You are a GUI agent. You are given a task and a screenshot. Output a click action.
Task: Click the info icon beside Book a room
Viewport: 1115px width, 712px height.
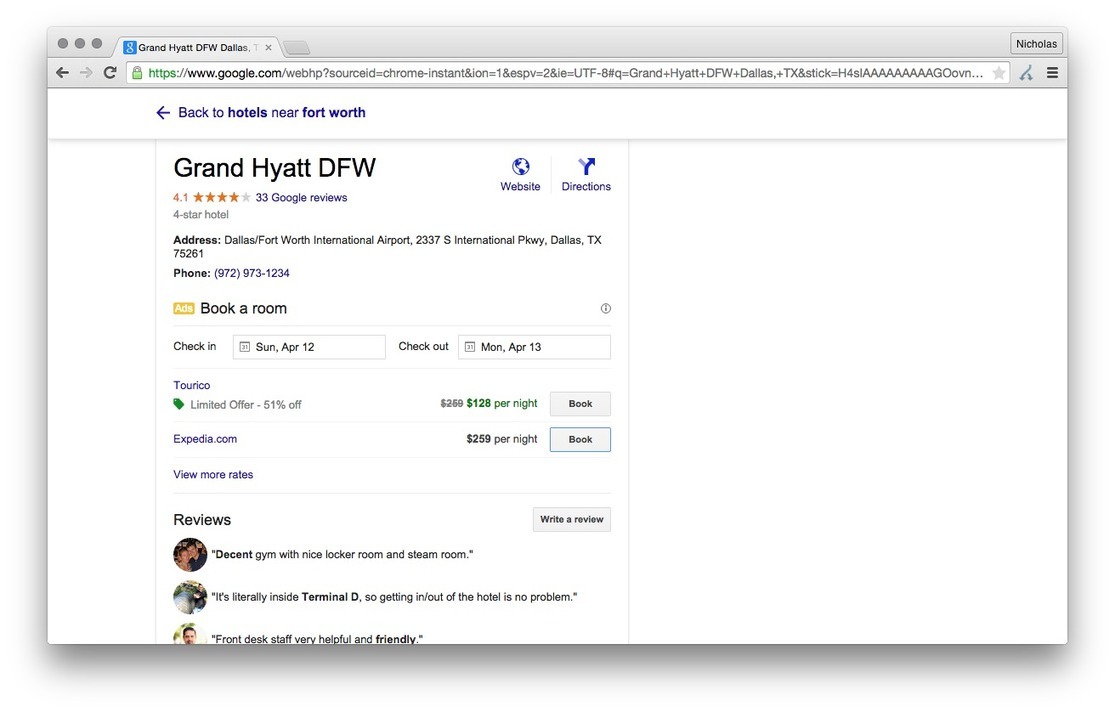click(x=606, y=308)
